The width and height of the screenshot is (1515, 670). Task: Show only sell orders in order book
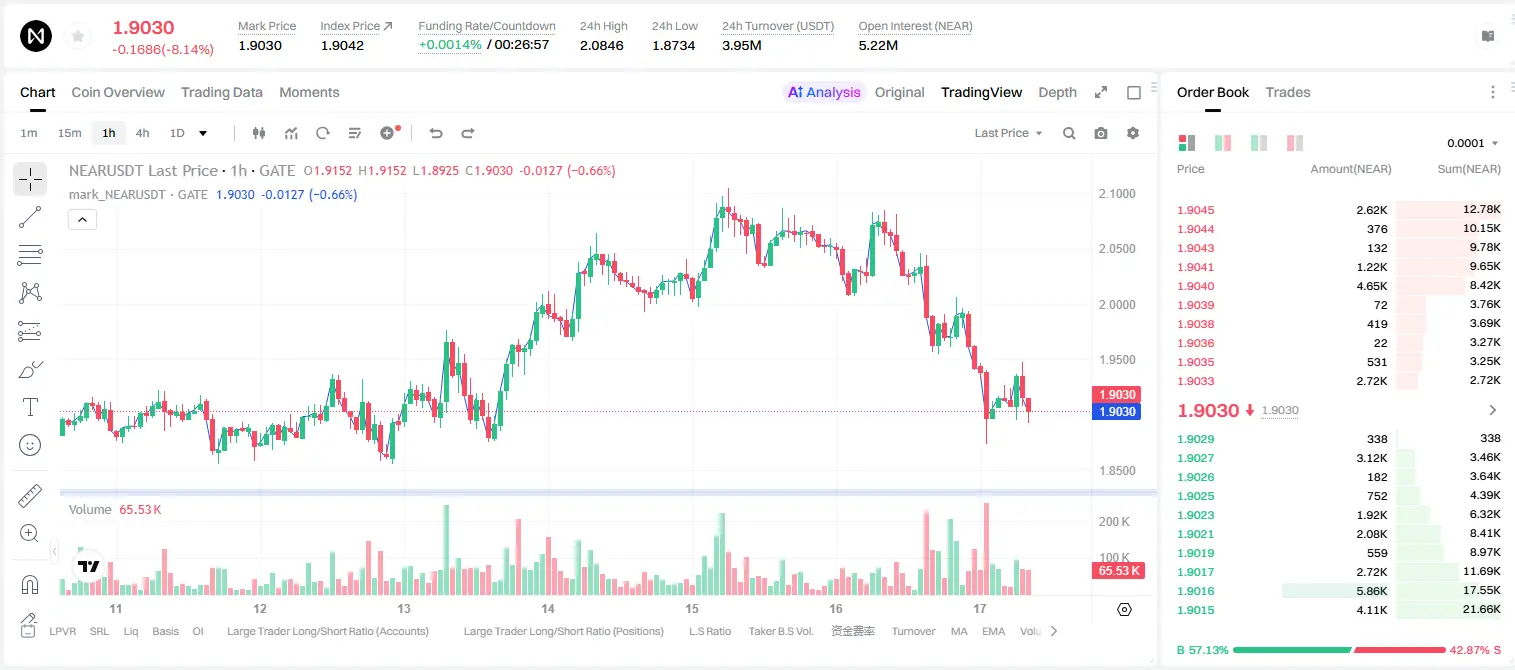tap(1295, 143)
